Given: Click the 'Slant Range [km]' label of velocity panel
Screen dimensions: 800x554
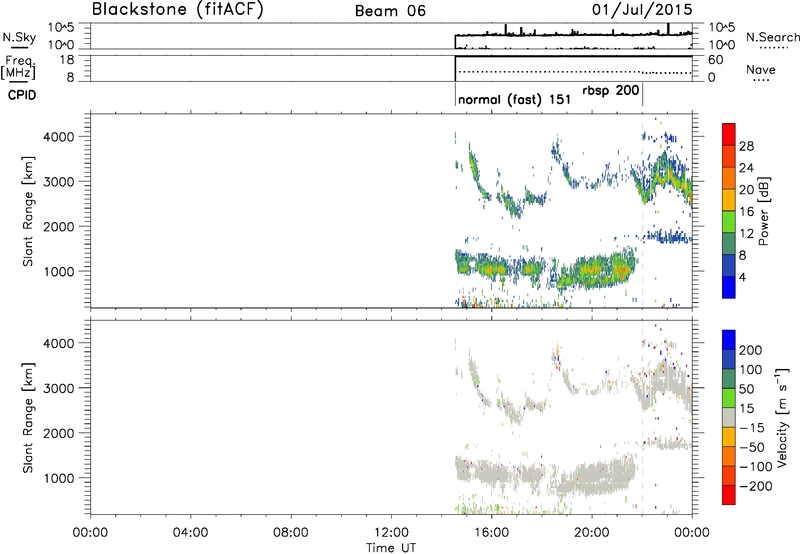Looking at the screenshot, I should pyautogui.click(x=28, y=418).
